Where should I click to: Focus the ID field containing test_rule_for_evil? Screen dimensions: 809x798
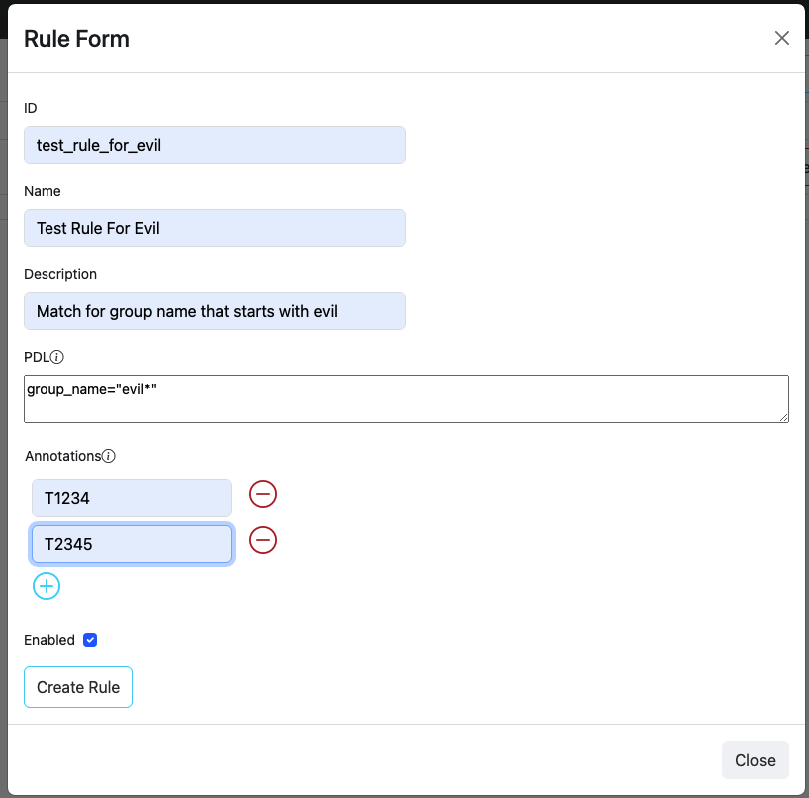point(214,145)
